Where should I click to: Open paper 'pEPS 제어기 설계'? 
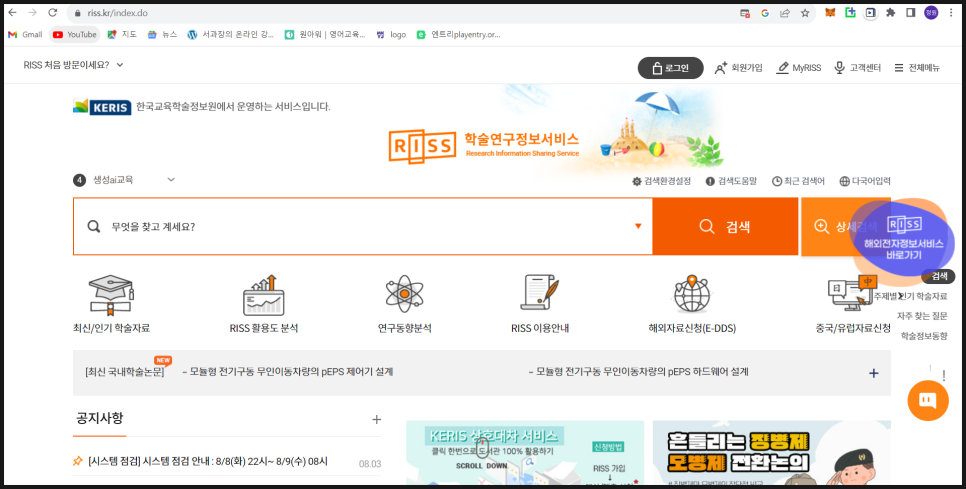(x=288, y=372)
